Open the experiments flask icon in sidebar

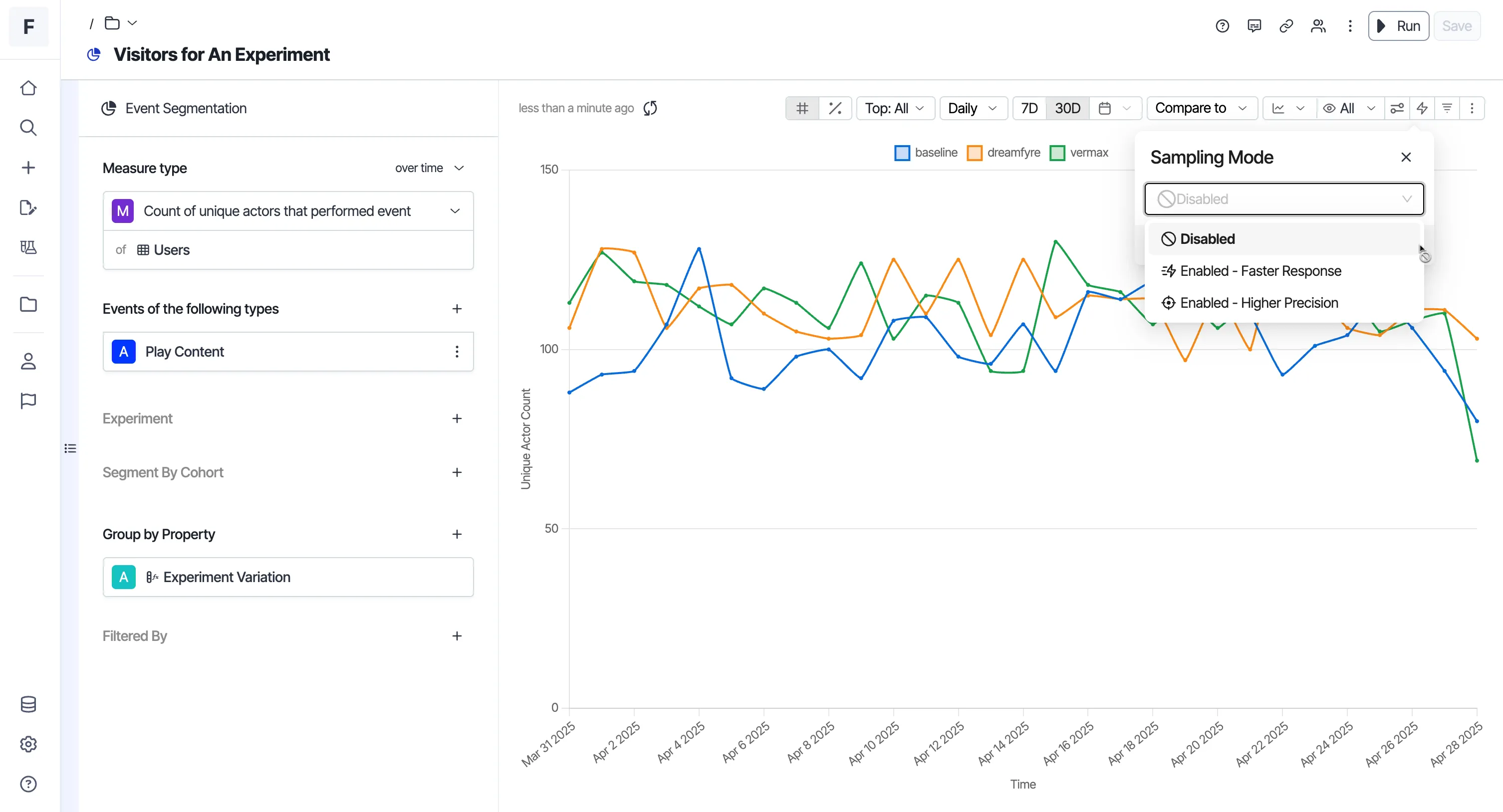28,247
